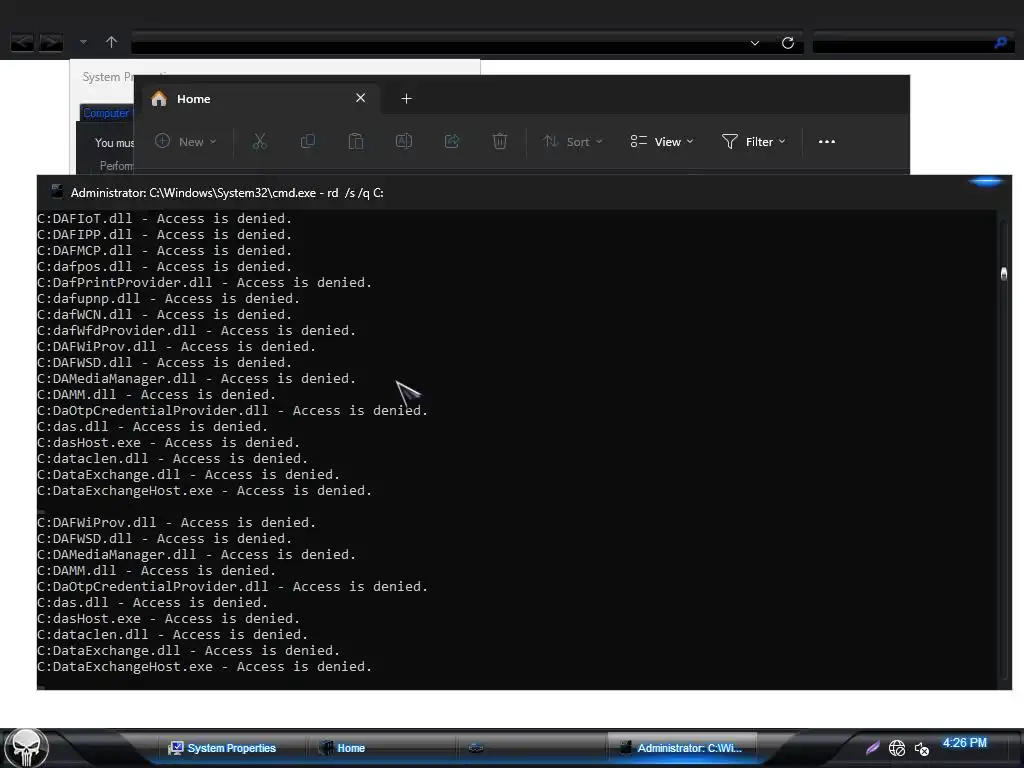
Task: Click the line 'C:dafWfdProvider.dll - Access is denied.'
Action: click(197, 330)
